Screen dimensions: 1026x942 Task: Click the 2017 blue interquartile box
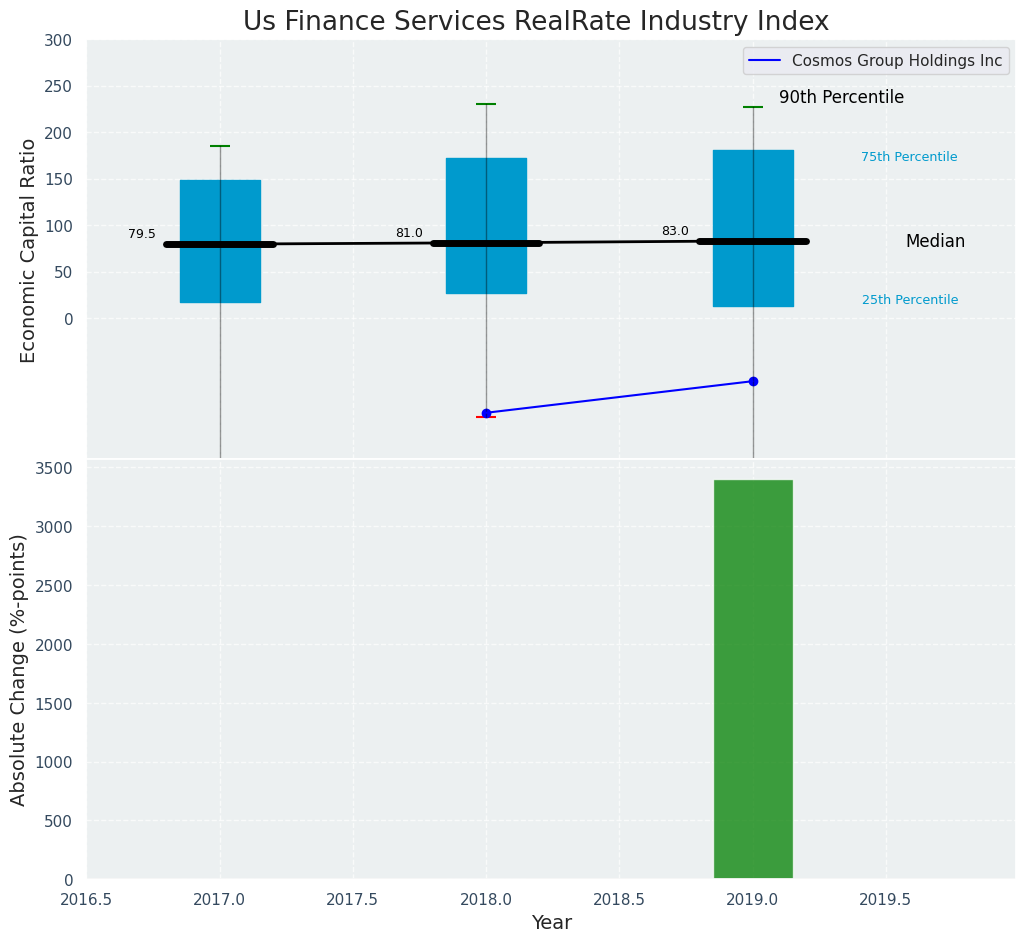tap(221, 241)
